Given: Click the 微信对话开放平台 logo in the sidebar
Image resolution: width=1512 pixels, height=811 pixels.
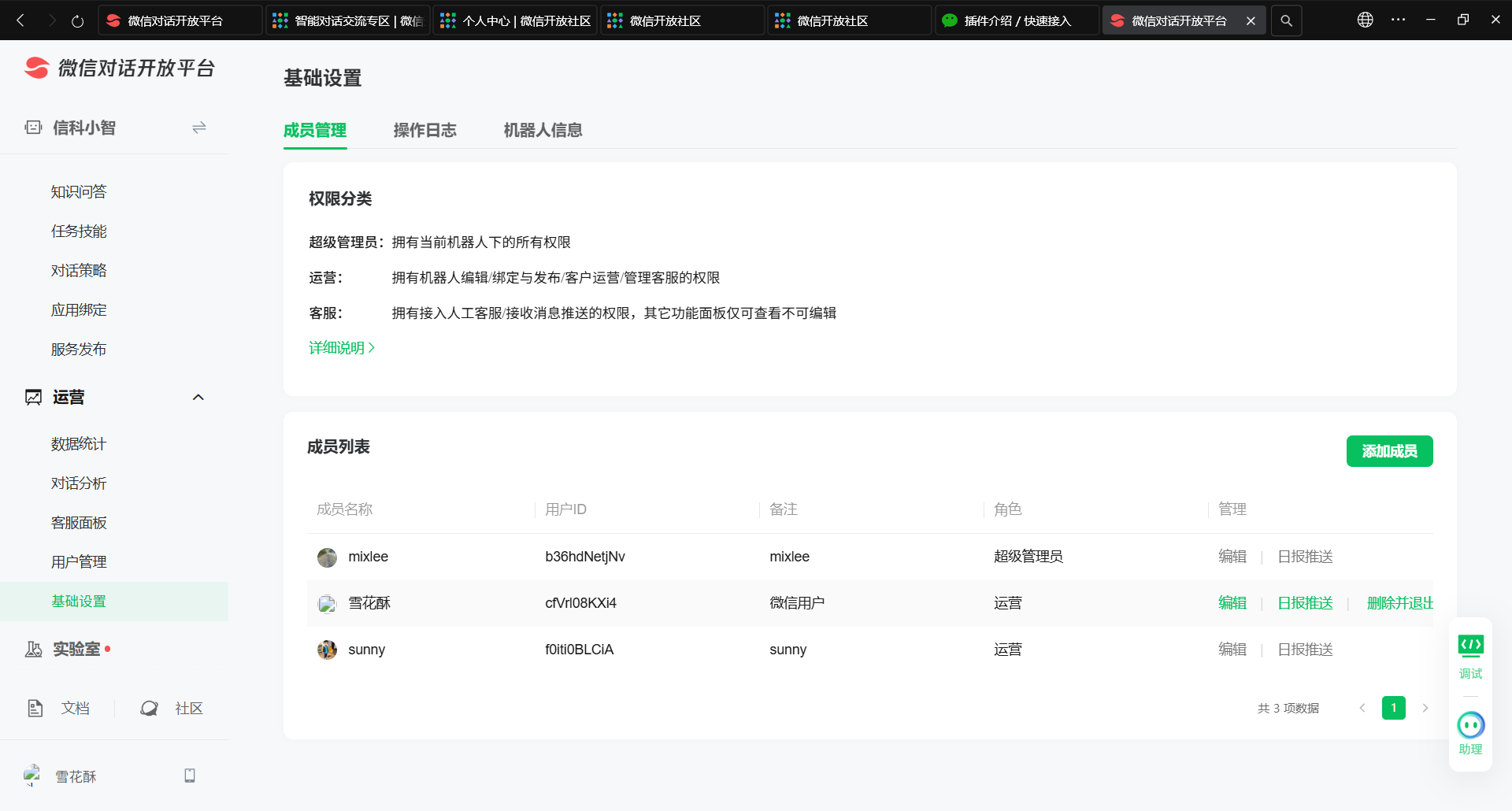Looking at the screenshot, I should pos(120,69).
